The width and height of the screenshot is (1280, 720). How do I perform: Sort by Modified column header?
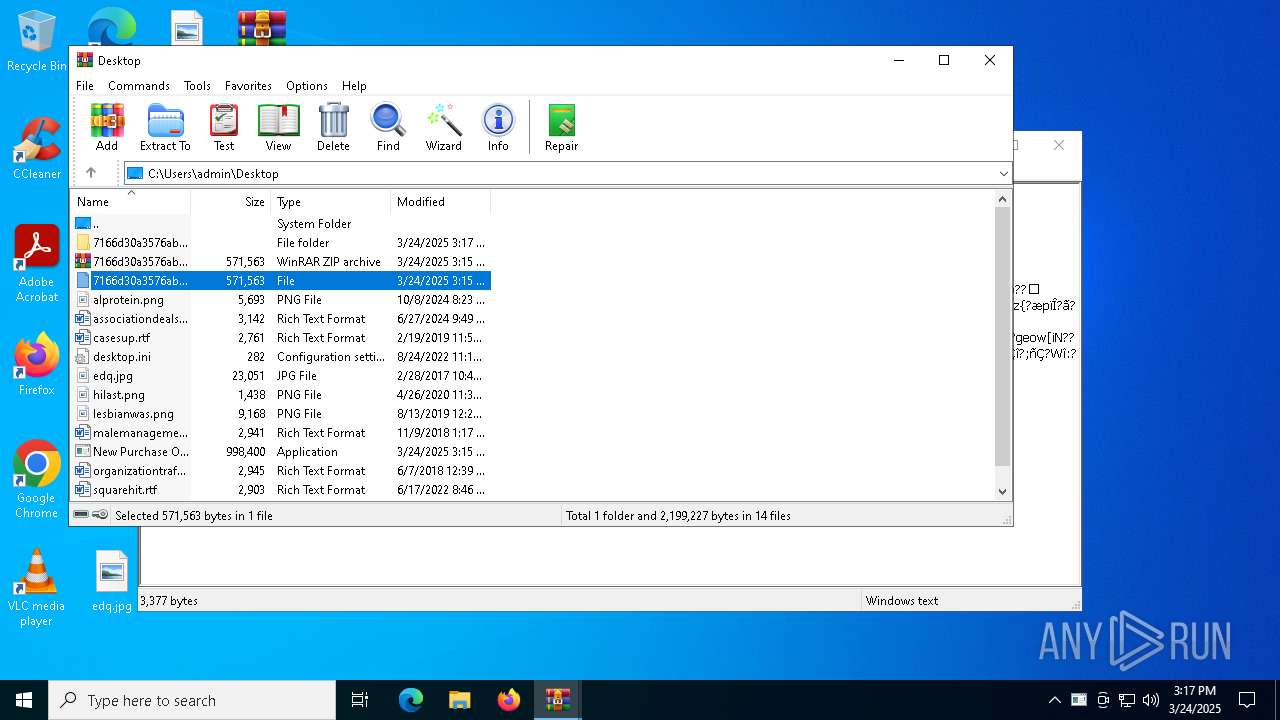click(440, 202)
